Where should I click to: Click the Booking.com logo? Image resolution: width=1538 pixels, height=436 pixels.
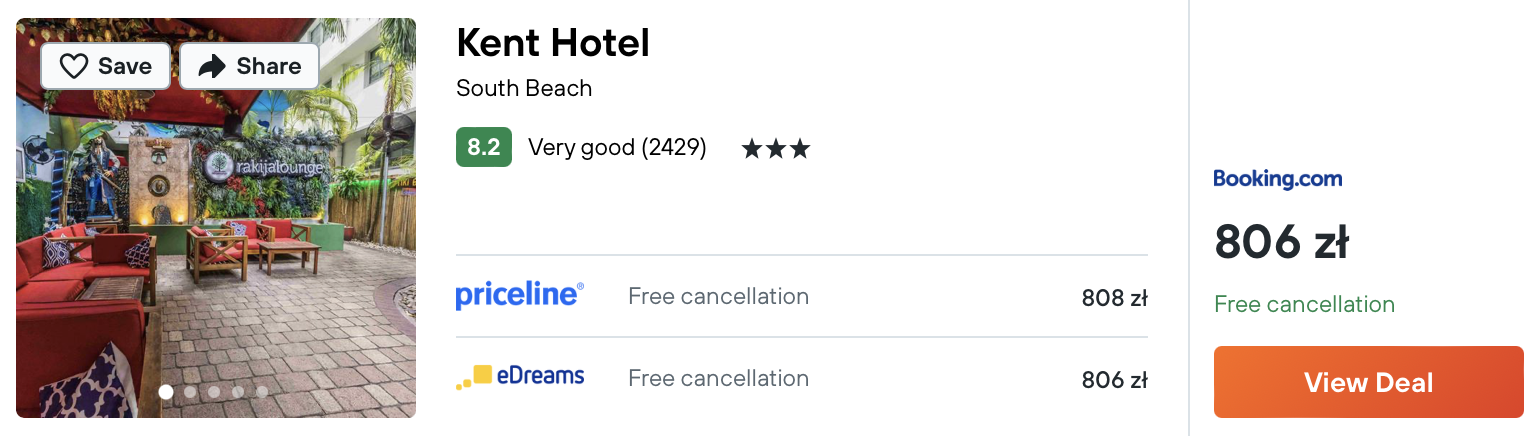[x=1278, y=179]
